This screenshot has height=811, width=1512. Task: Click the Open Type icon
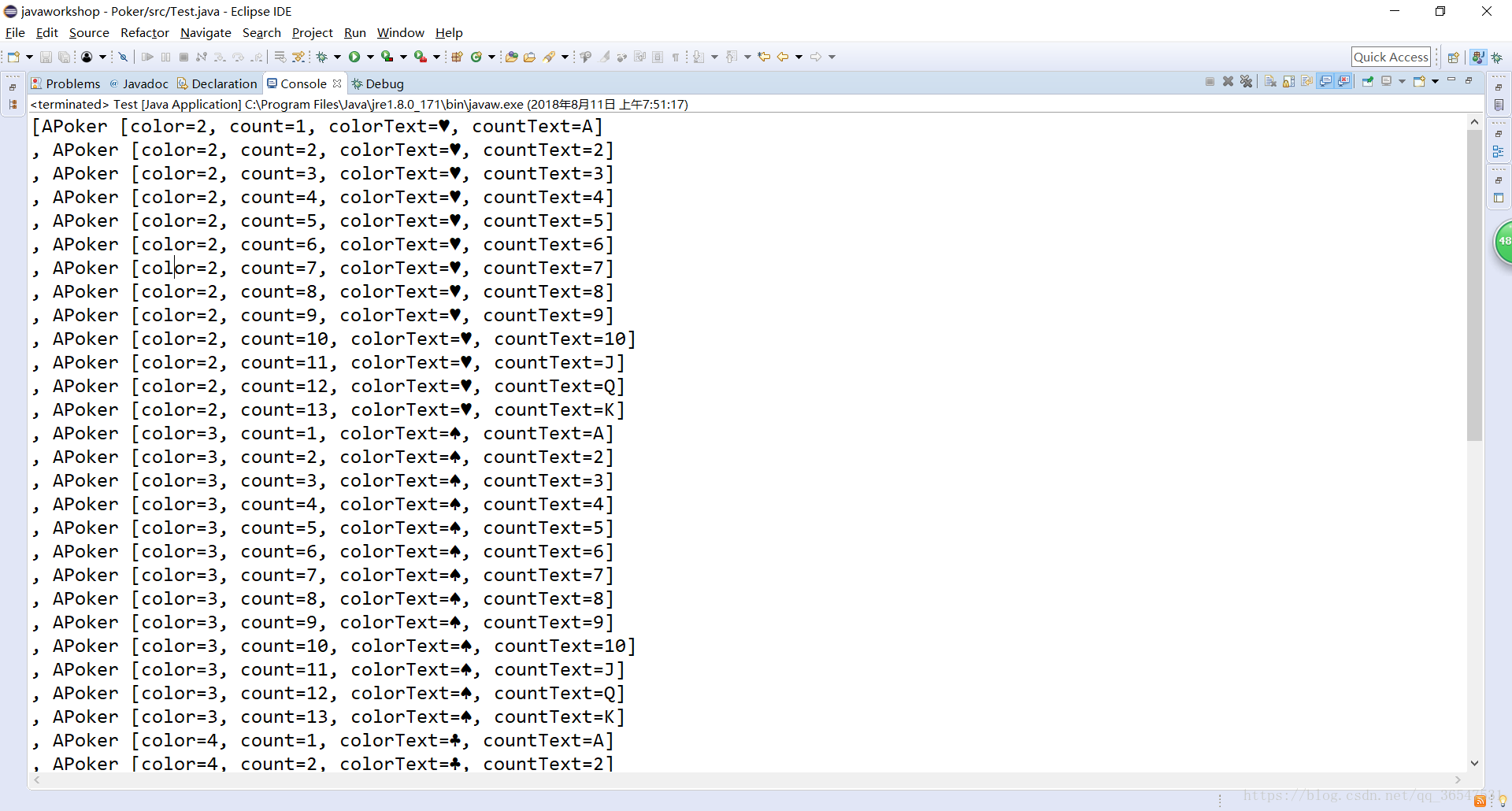[512, 57]
